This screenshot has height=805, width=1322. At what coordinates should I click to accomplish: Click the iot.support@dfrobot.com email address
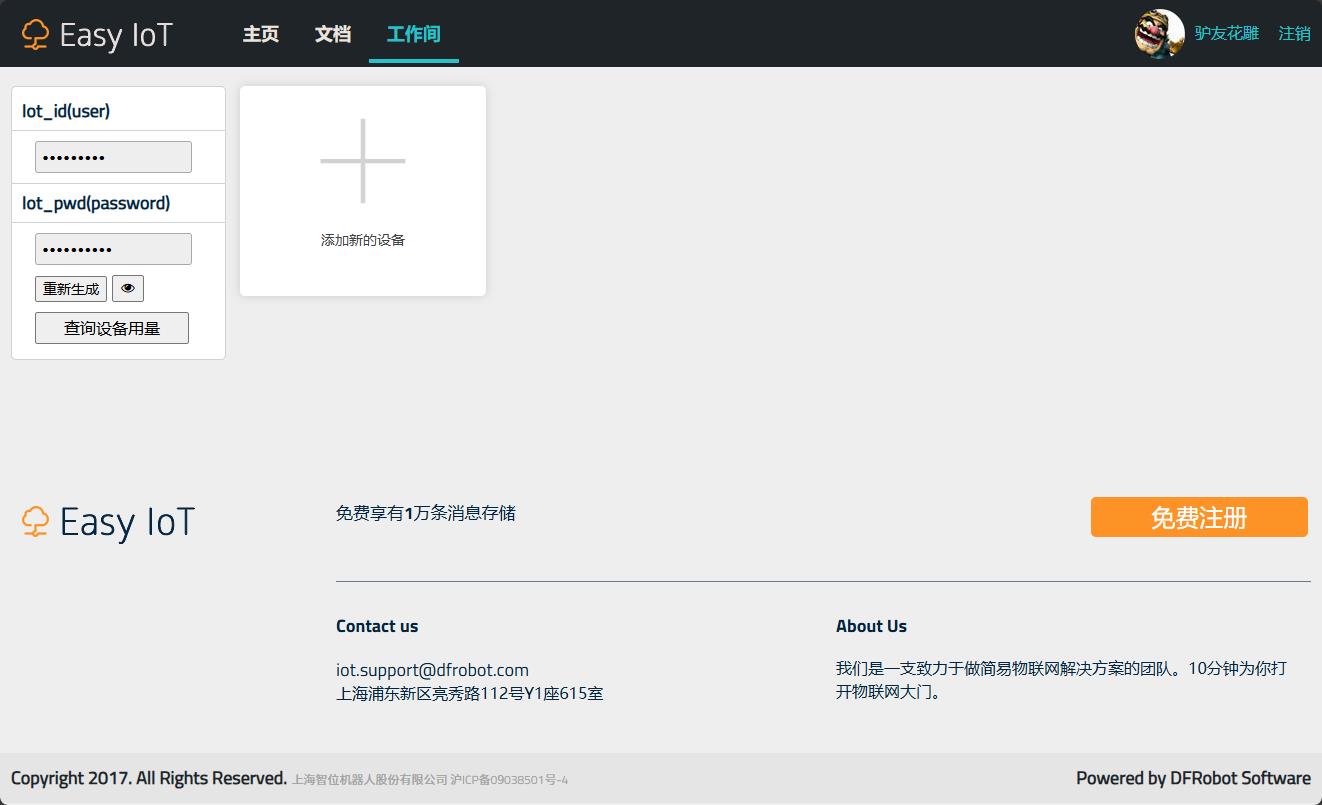[432, 670]
